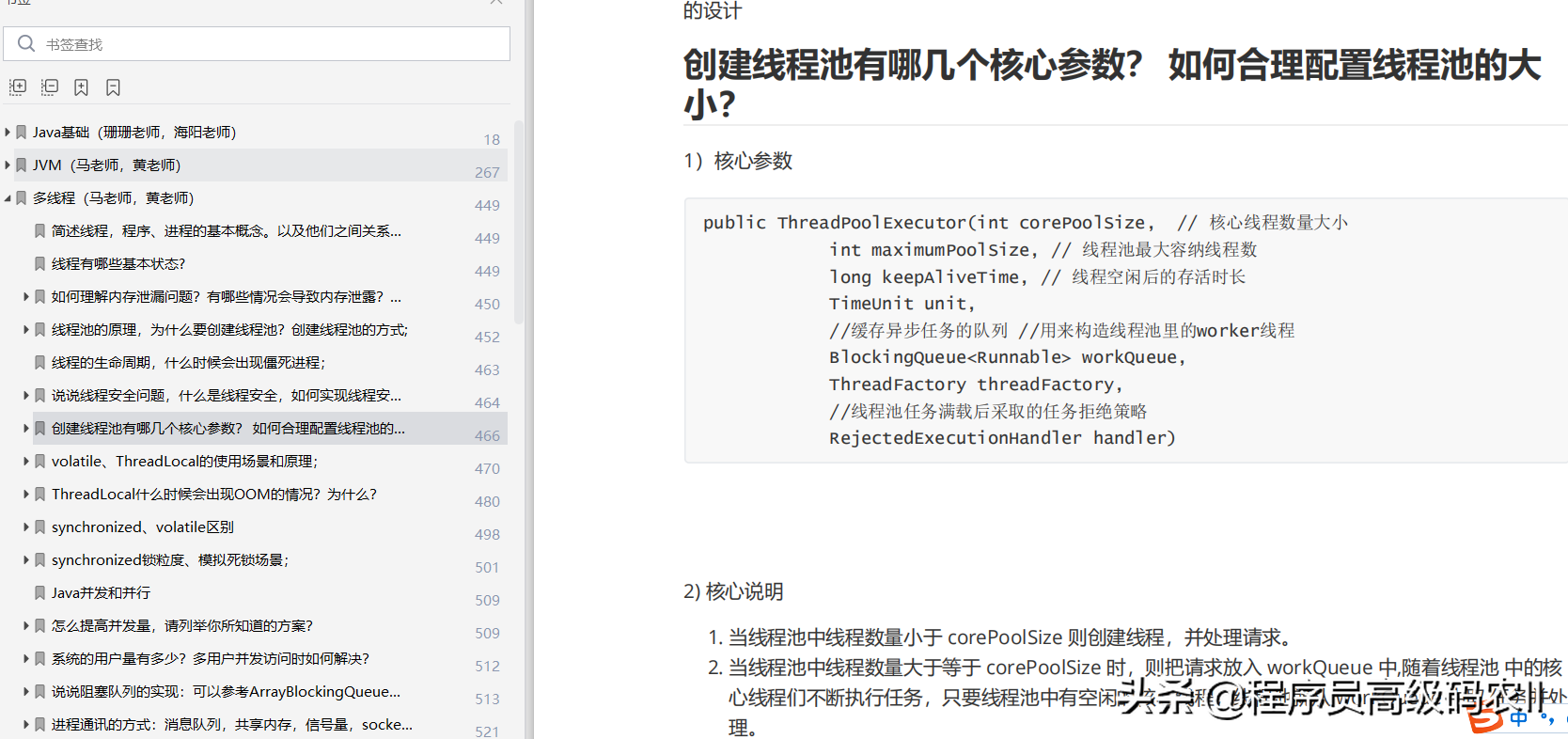Click bookmark icon beside JVM entry
The height and width of the screenshot is (739, 1568).
point(21,165)
